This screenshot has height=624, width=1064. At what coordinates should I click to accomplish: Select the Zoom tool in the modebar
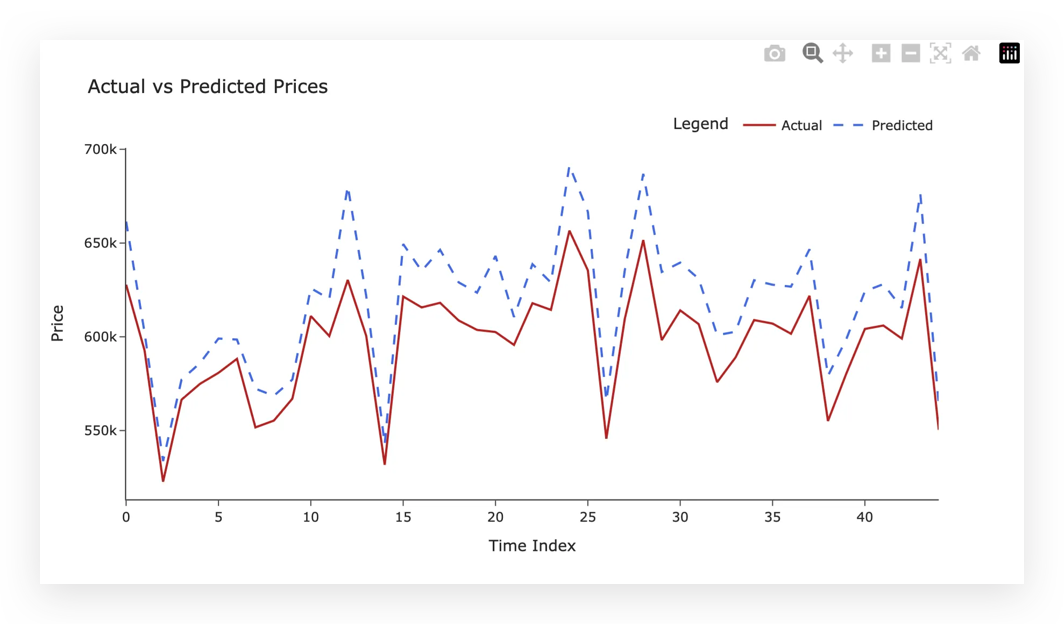[x=812, y=53]
